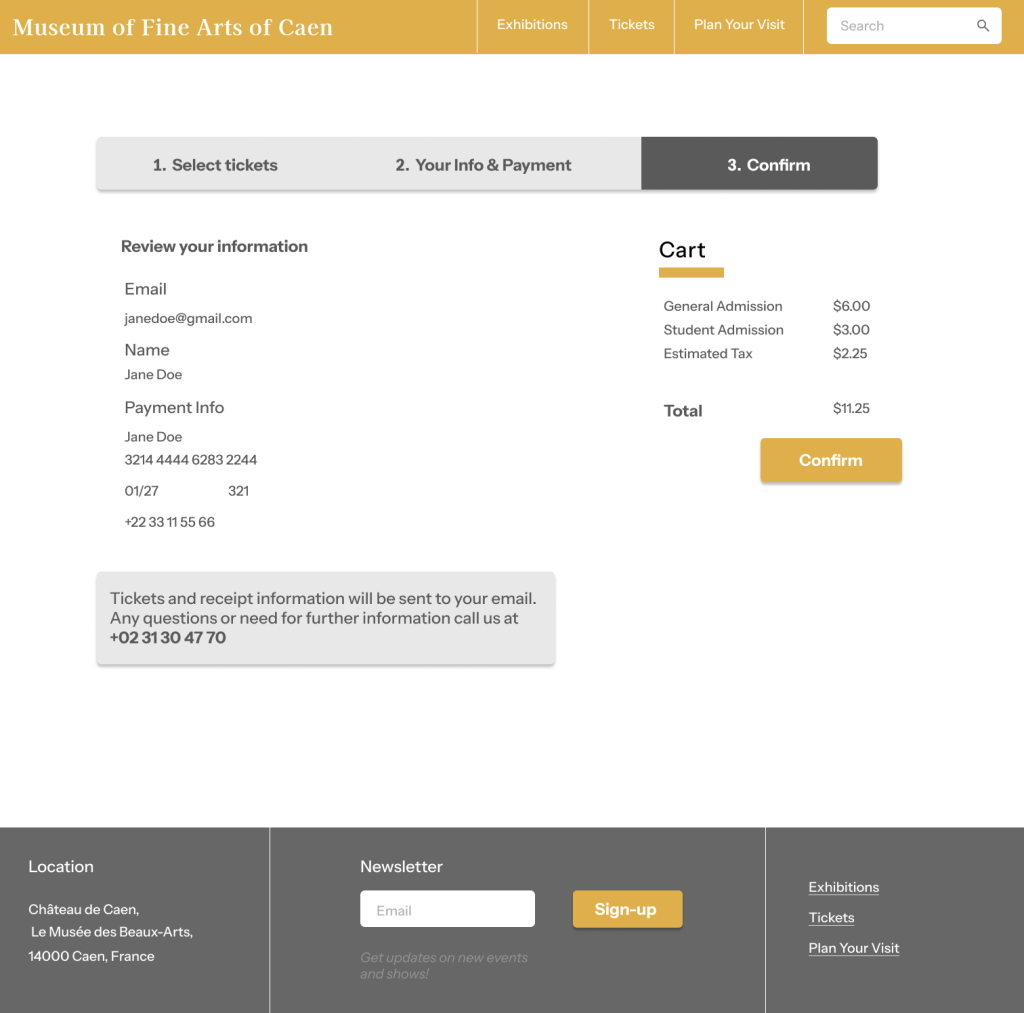Screen dimensions: 1024x1013
Task: Open Plan Your Visit in header
Action: [739, 25]
